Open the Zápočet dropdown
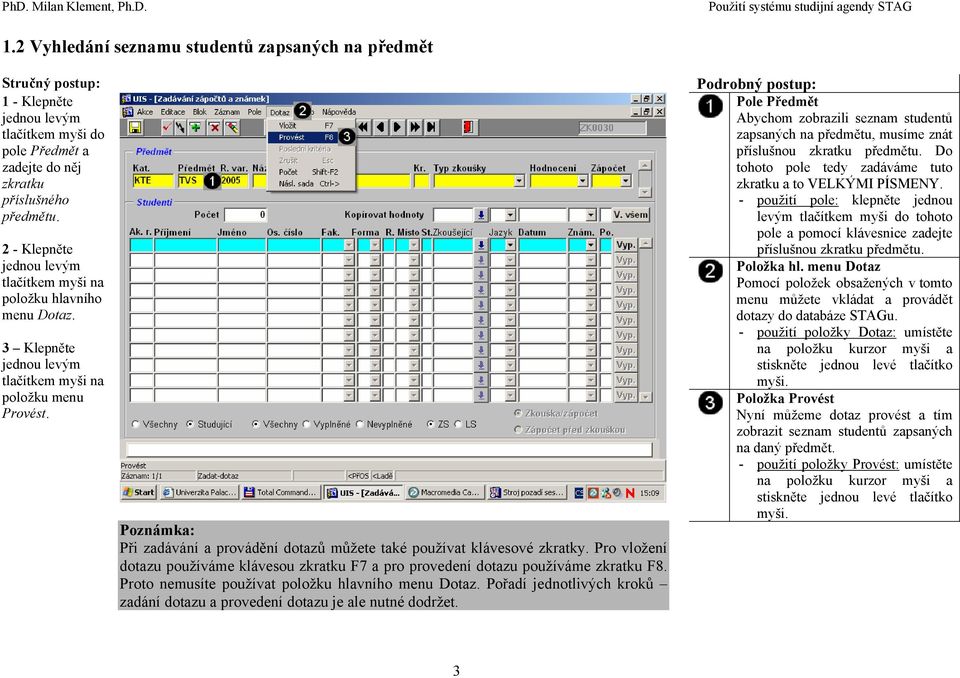Screen dimensions: 960x678 click(x=625, y=181)
